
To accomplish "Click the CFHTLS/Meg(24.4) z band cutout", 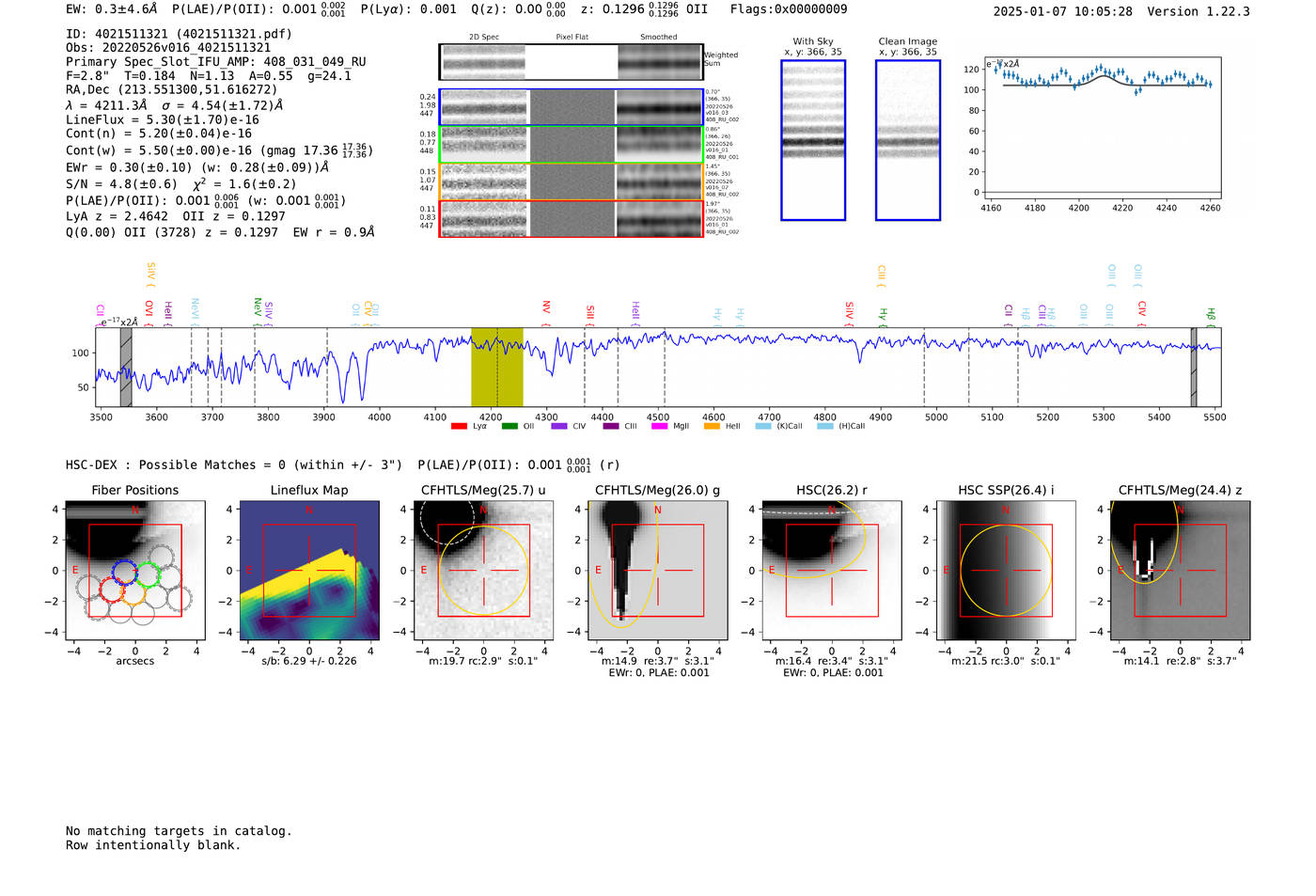I will pyautogui.click(x=1180, y=571).
